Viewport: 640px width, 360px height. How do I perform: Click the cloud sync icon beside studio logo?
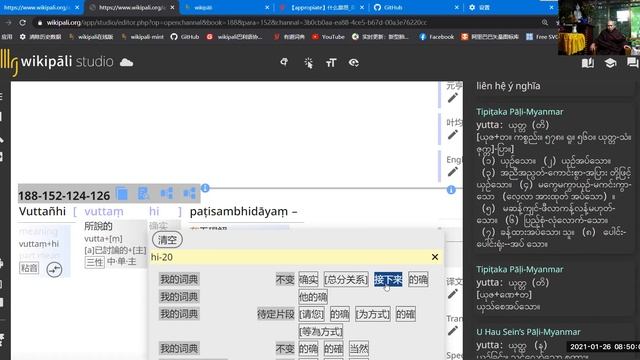click(x=127, y=62)
